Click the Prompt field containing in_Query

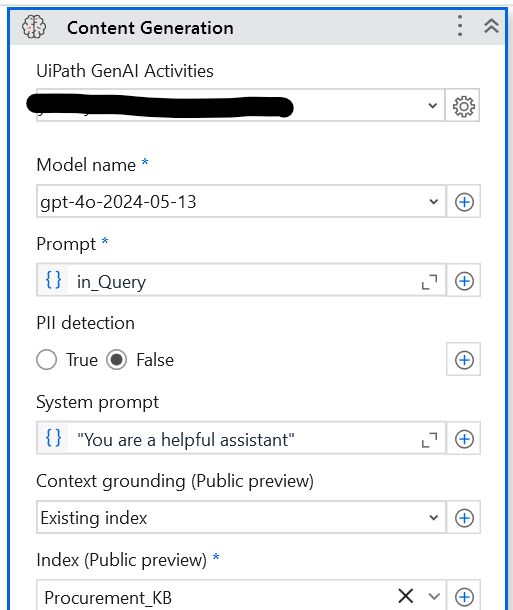[x=241, y=280]
